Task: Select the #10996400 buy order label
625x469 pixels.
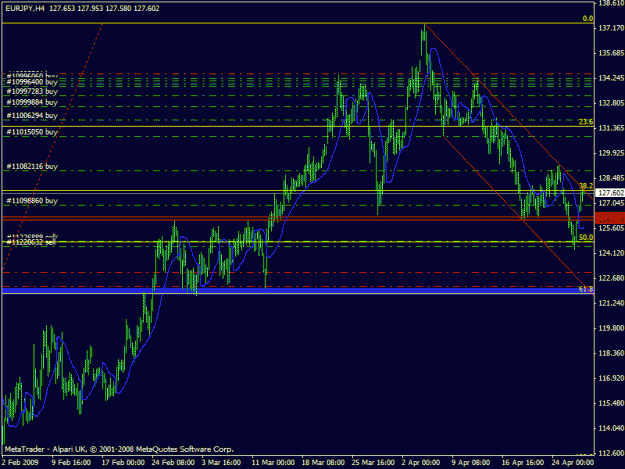Action: tap(32, 82)
